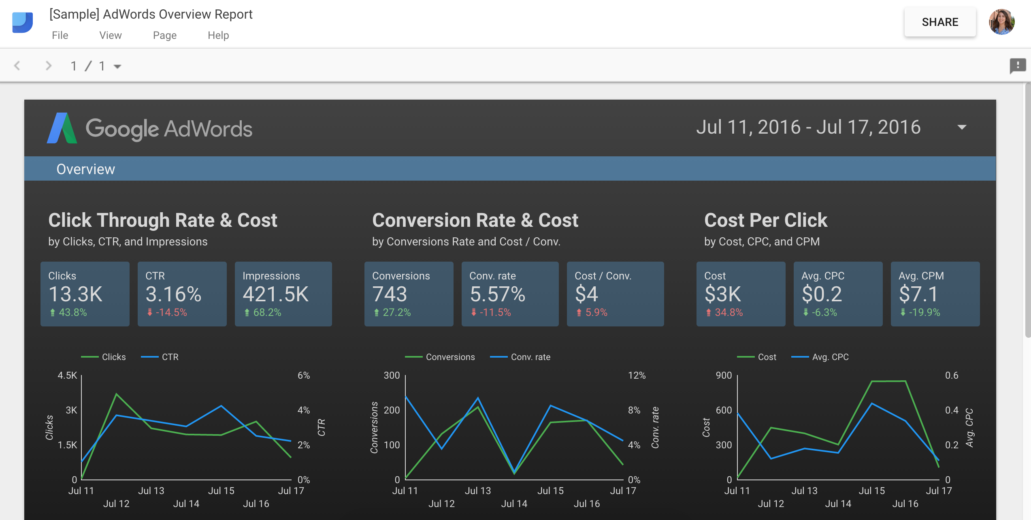Screen dimensions: 1031x520
Task: Select the Cost / Conv. $4 scorecard
Action: (x=615, y=294)
